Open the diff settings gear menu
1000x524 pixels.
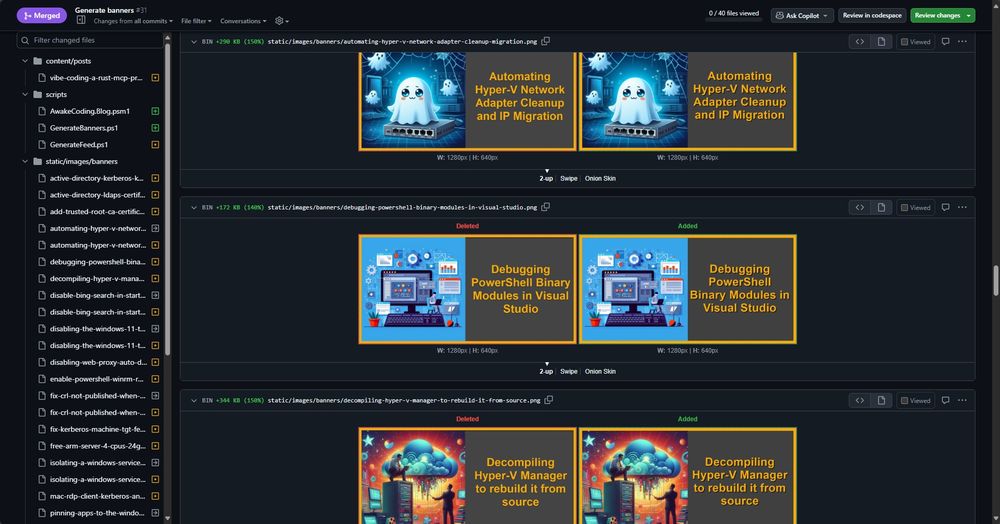281,21
